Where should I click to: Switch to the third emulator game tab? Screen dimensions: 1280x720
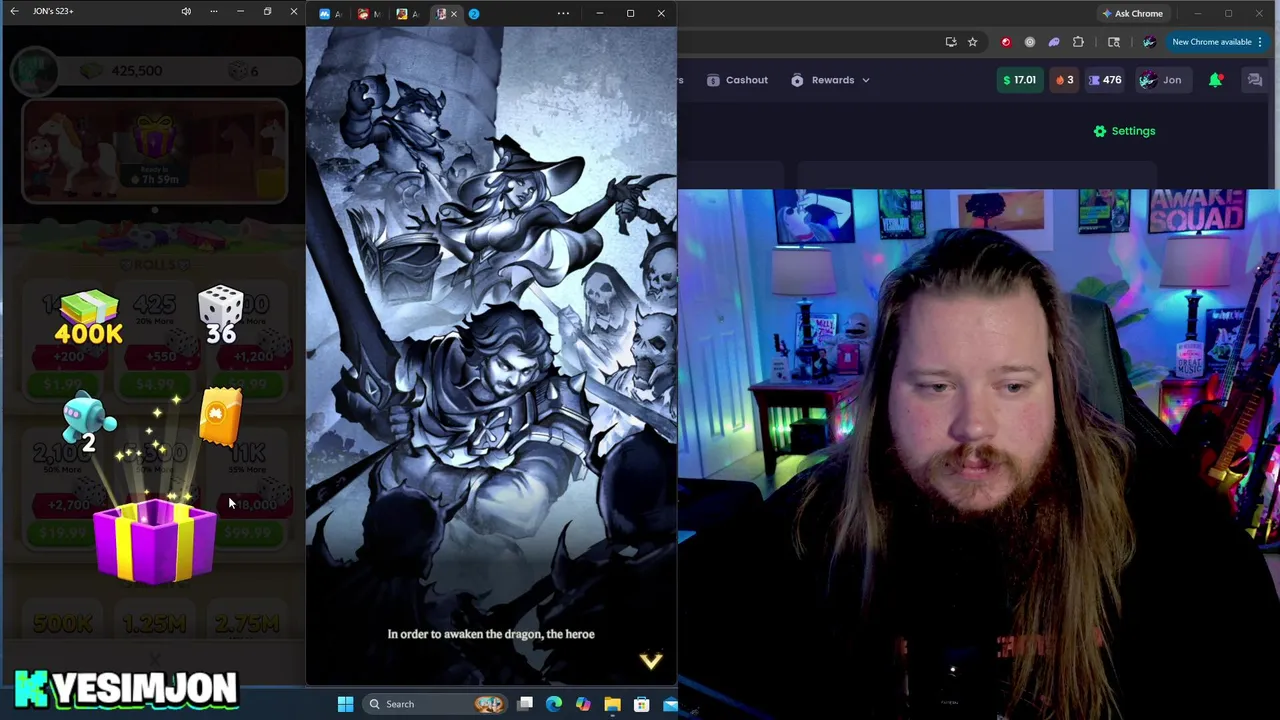[x=407, y=14]
